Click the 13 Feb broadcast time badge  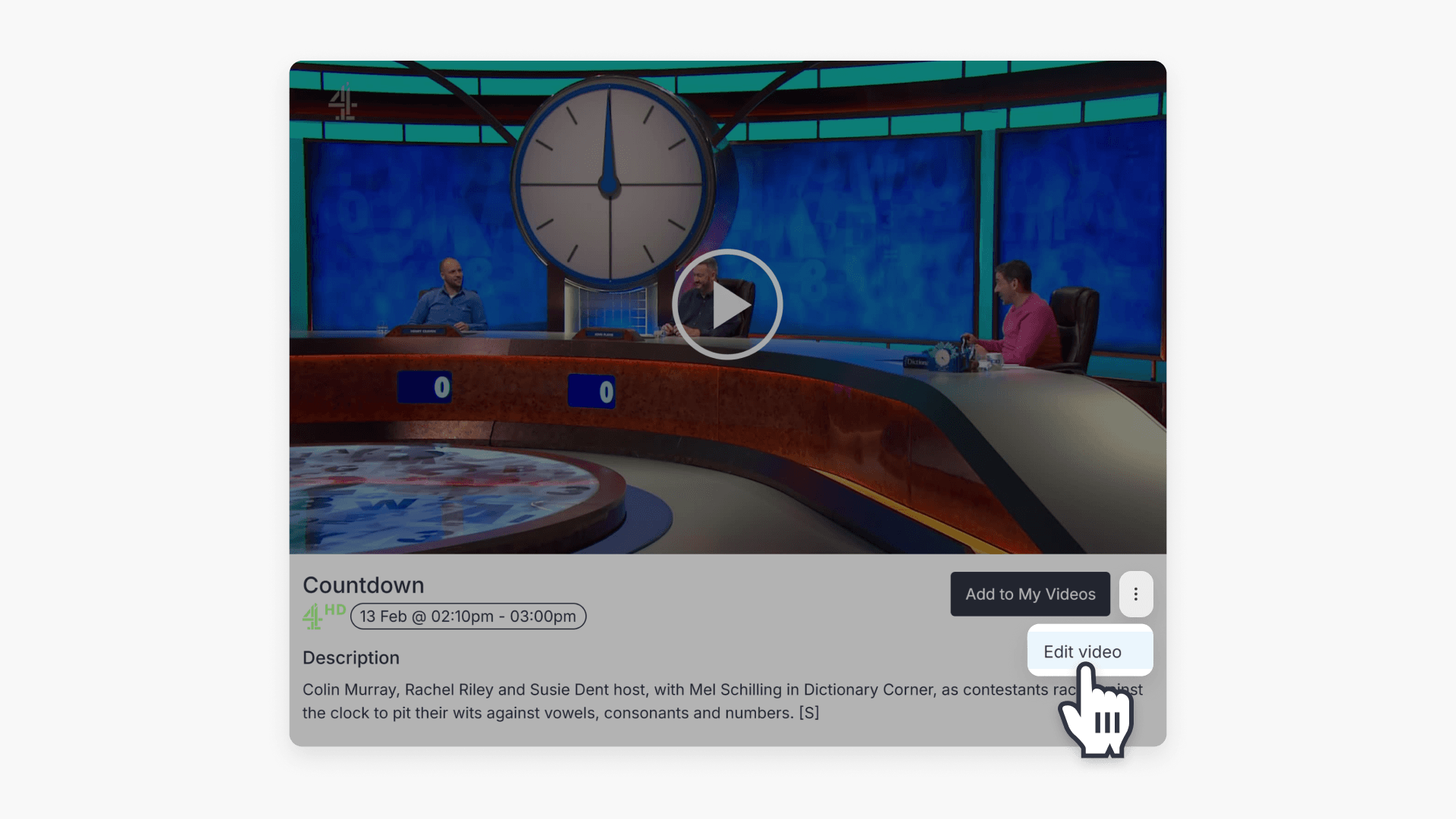(x=468, y=616)
